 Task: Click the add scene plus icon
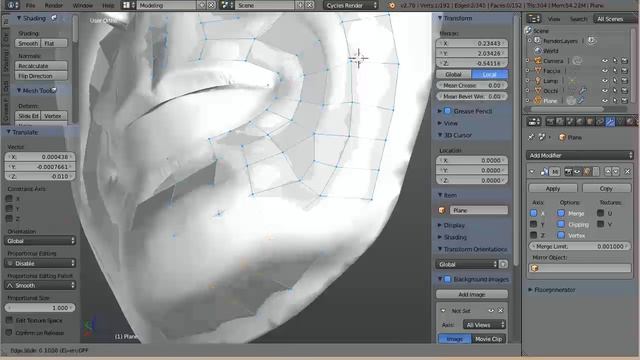coord(300,5)
